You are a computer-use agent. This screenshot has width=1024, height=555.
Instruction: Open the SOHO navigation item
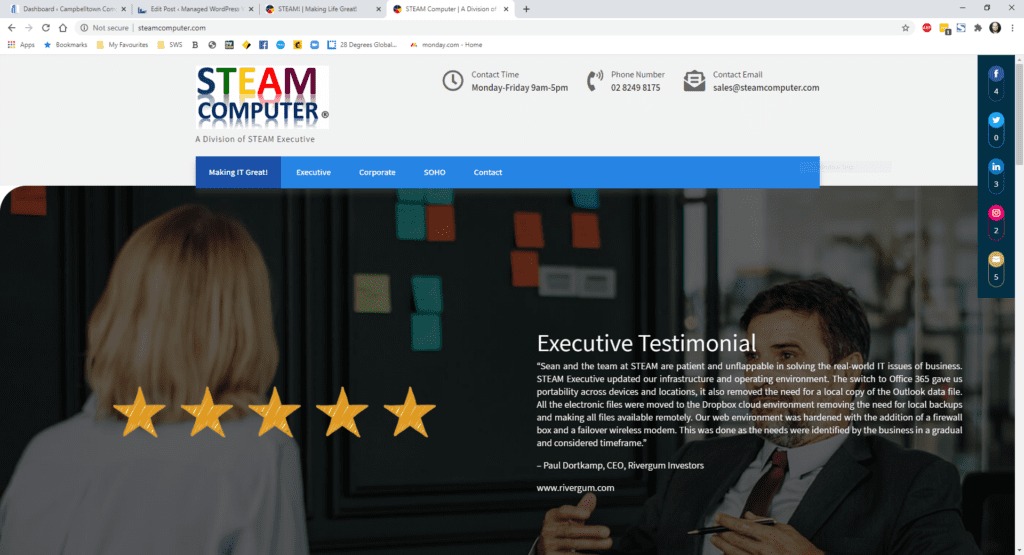tap(434, 172)
